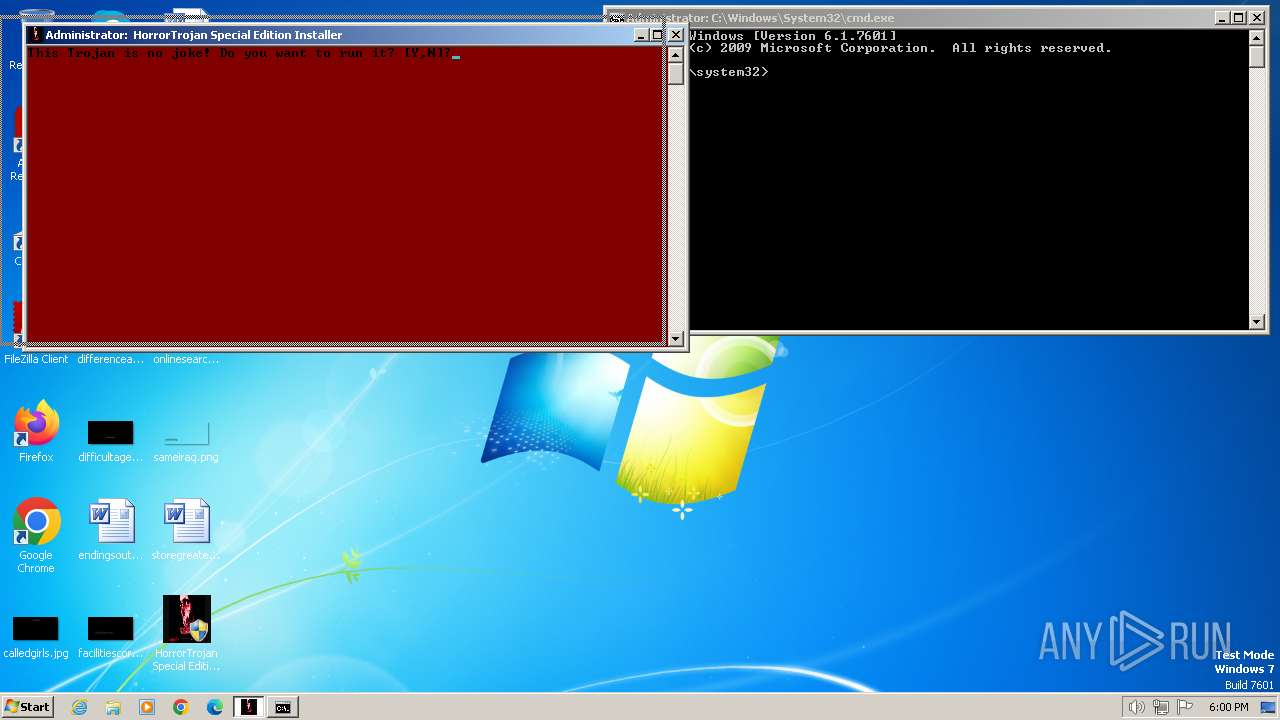Launch Chrome from the taskbar
The height and width of the screenshot is (720, 1280).
181,707
